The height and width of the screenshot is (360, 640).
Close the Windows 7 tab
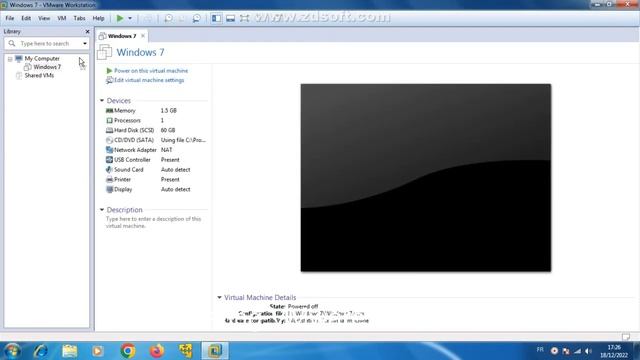(x=143, y=36)
